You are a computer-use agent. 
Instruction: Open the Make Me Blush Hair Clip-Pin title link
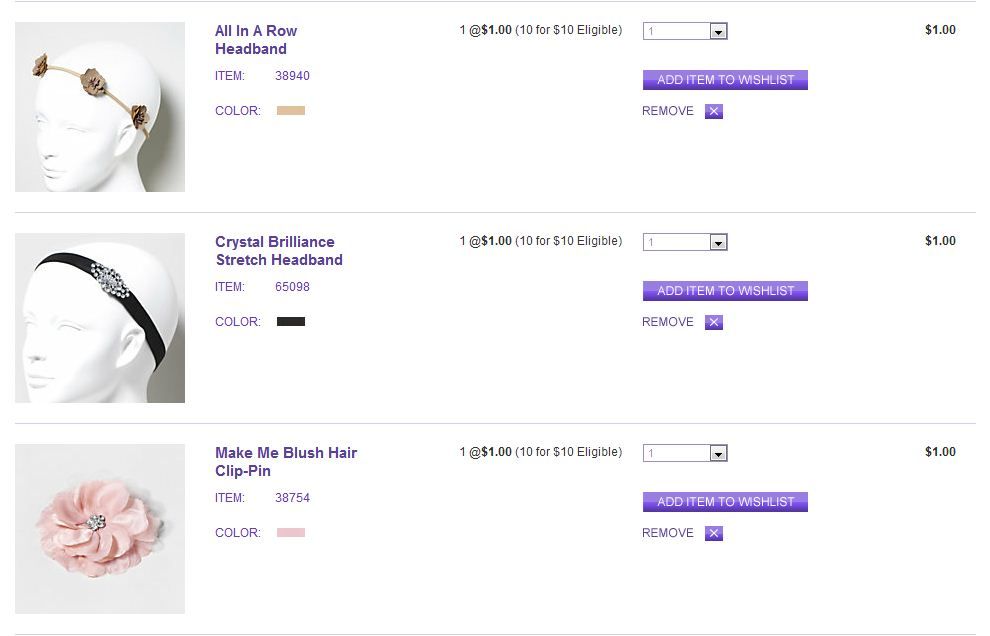click(x=285, y=462)
